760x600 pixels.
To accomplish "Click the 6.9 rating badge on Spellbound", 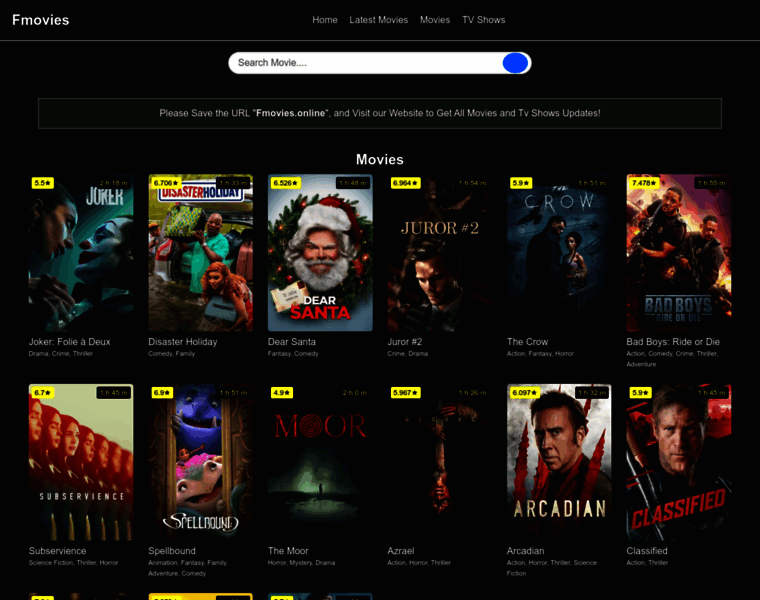I will pos(162,393).
